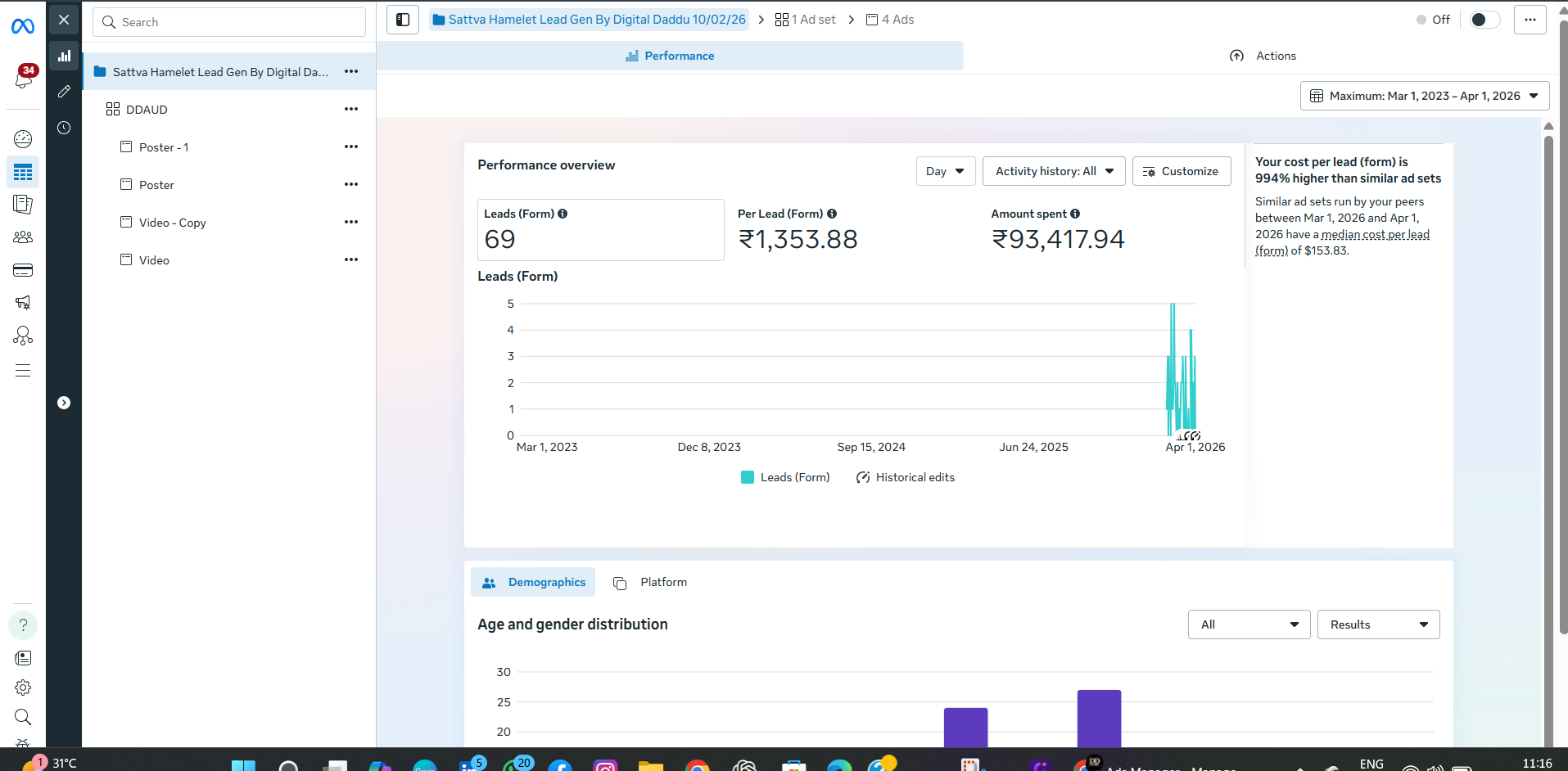Open the Audiences people icon
This screenshot has width=1568, height=771.
click(x=23, y=237)
